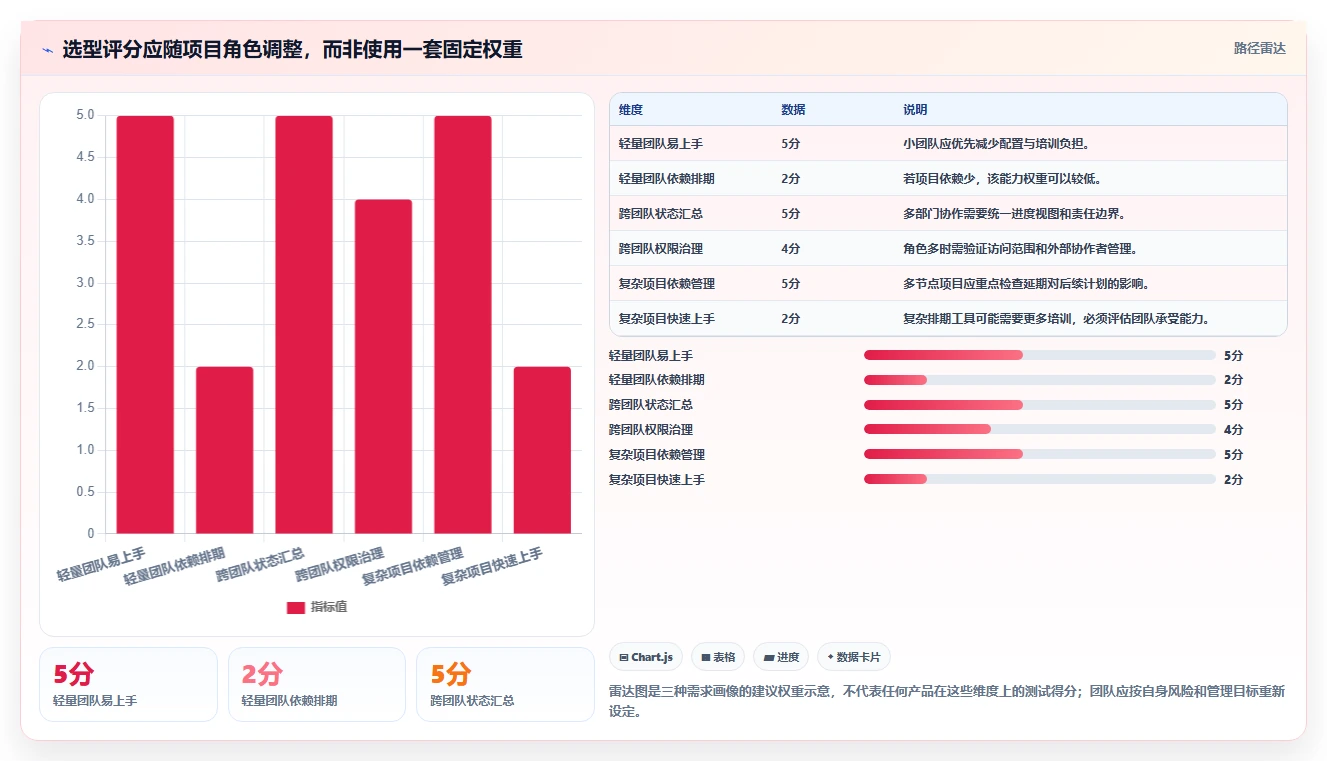Toggle the 指标值 legend swatch
The height and width of the screenshot is (761, 1327).
click(296, 607)
